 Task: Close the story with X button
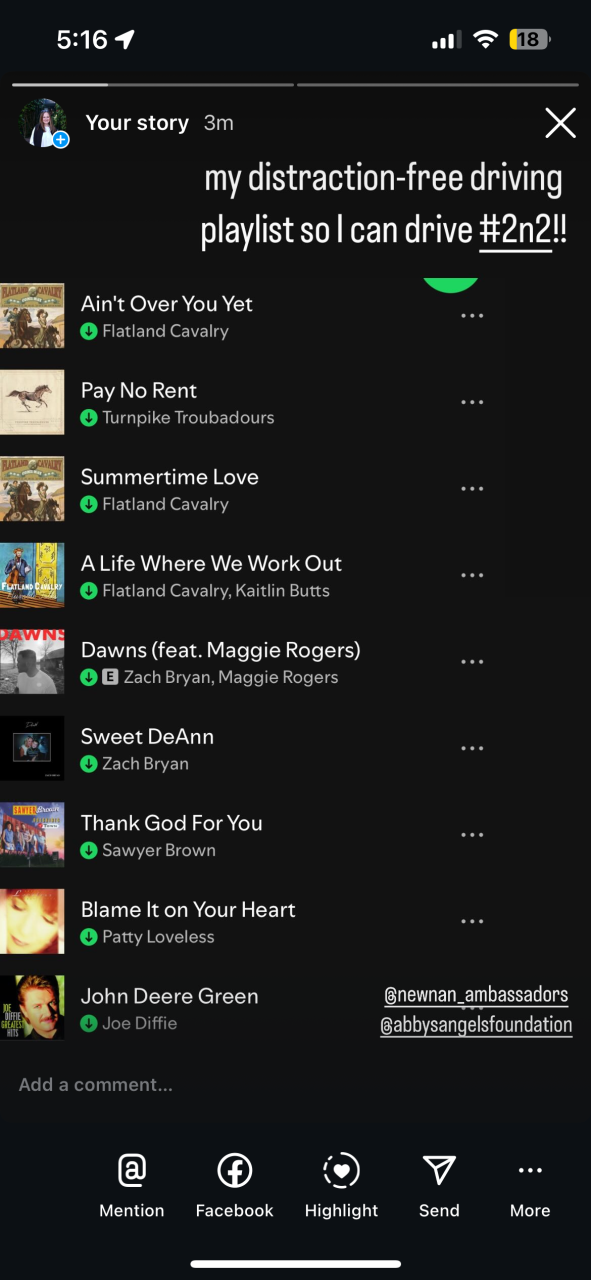[560, 123]
